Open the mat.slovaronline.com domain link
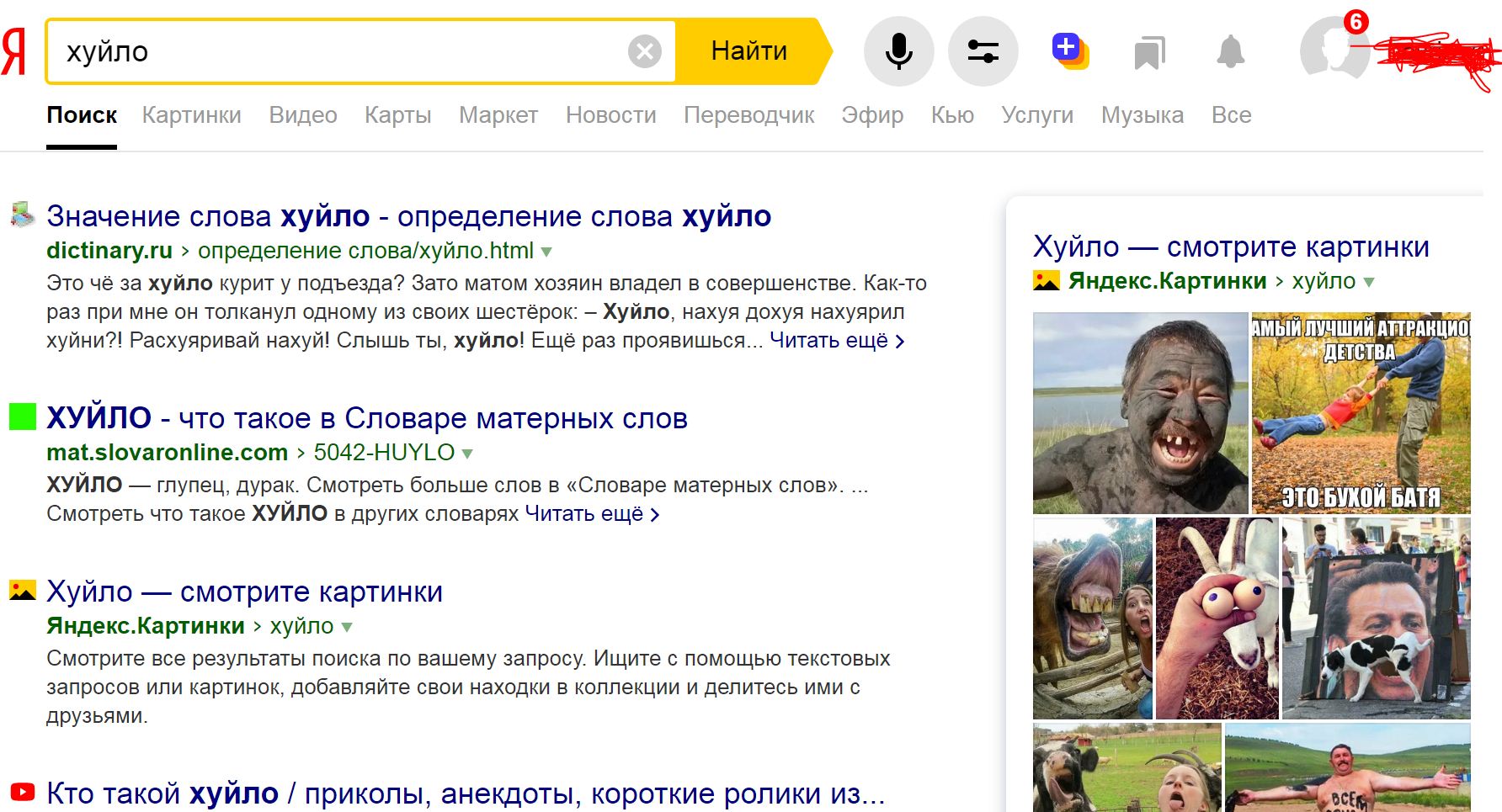Image resolution: width=1502 pixels, height=812 pixels. [168, 453]
